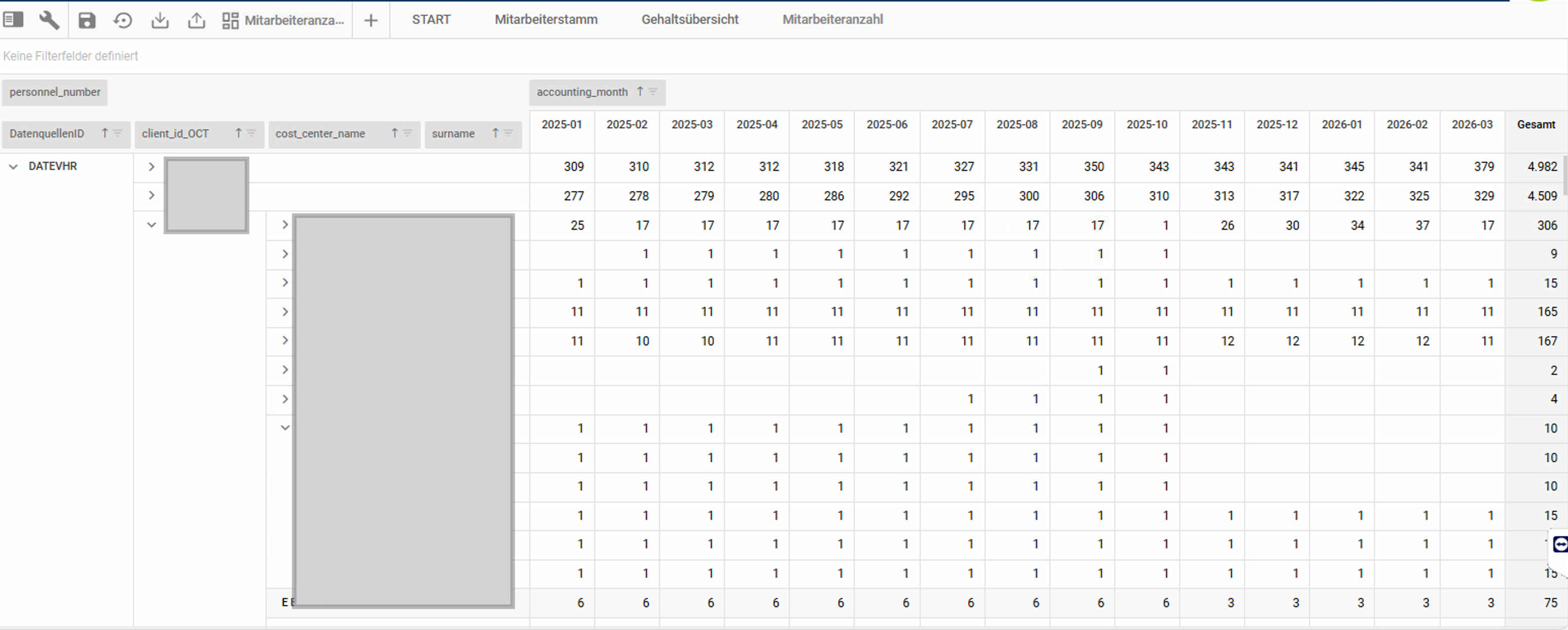
Task: Open the wrench settings tool
Action: tap(49, 20)
